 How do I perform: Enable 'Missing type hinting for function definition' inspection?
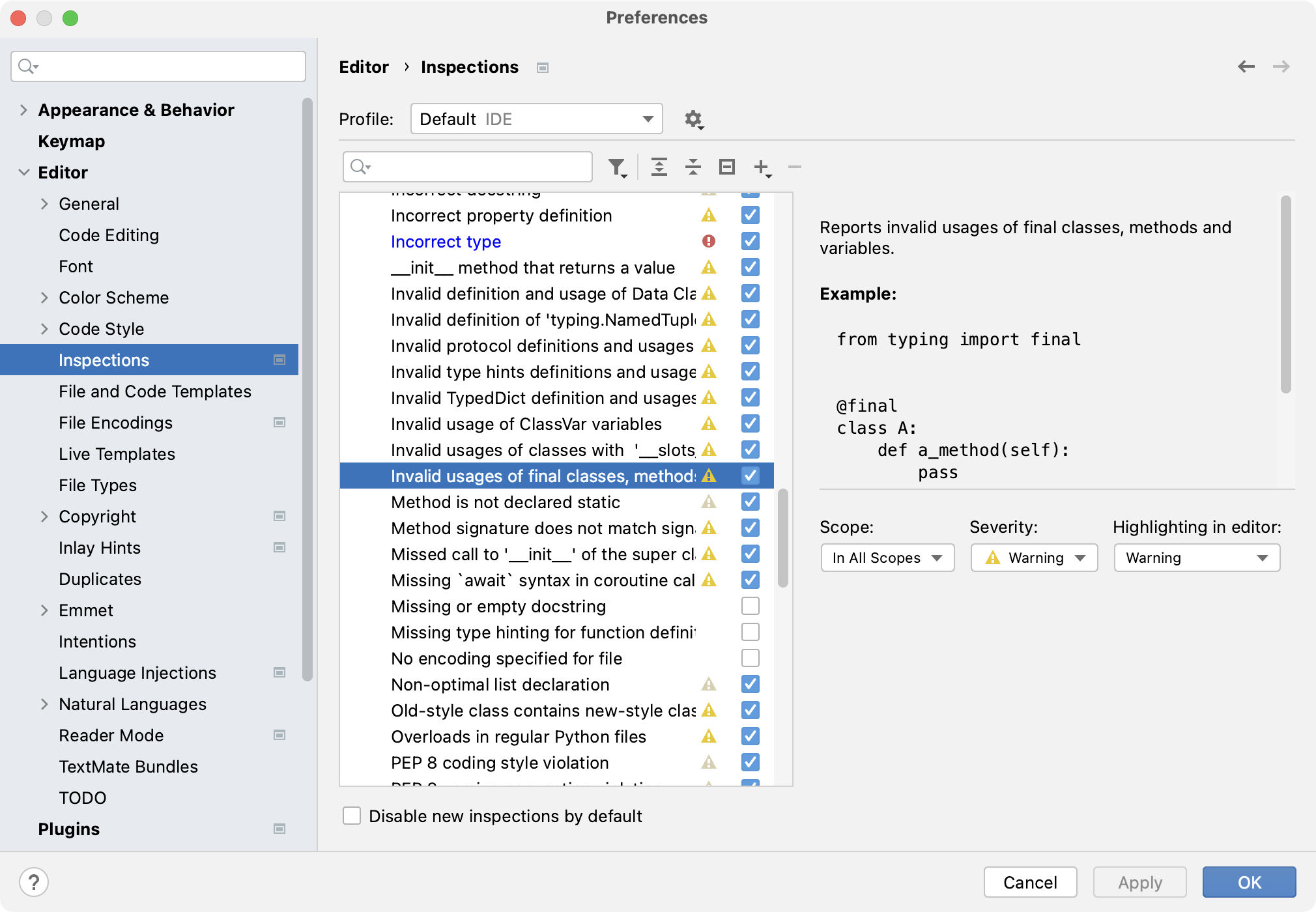750,632
